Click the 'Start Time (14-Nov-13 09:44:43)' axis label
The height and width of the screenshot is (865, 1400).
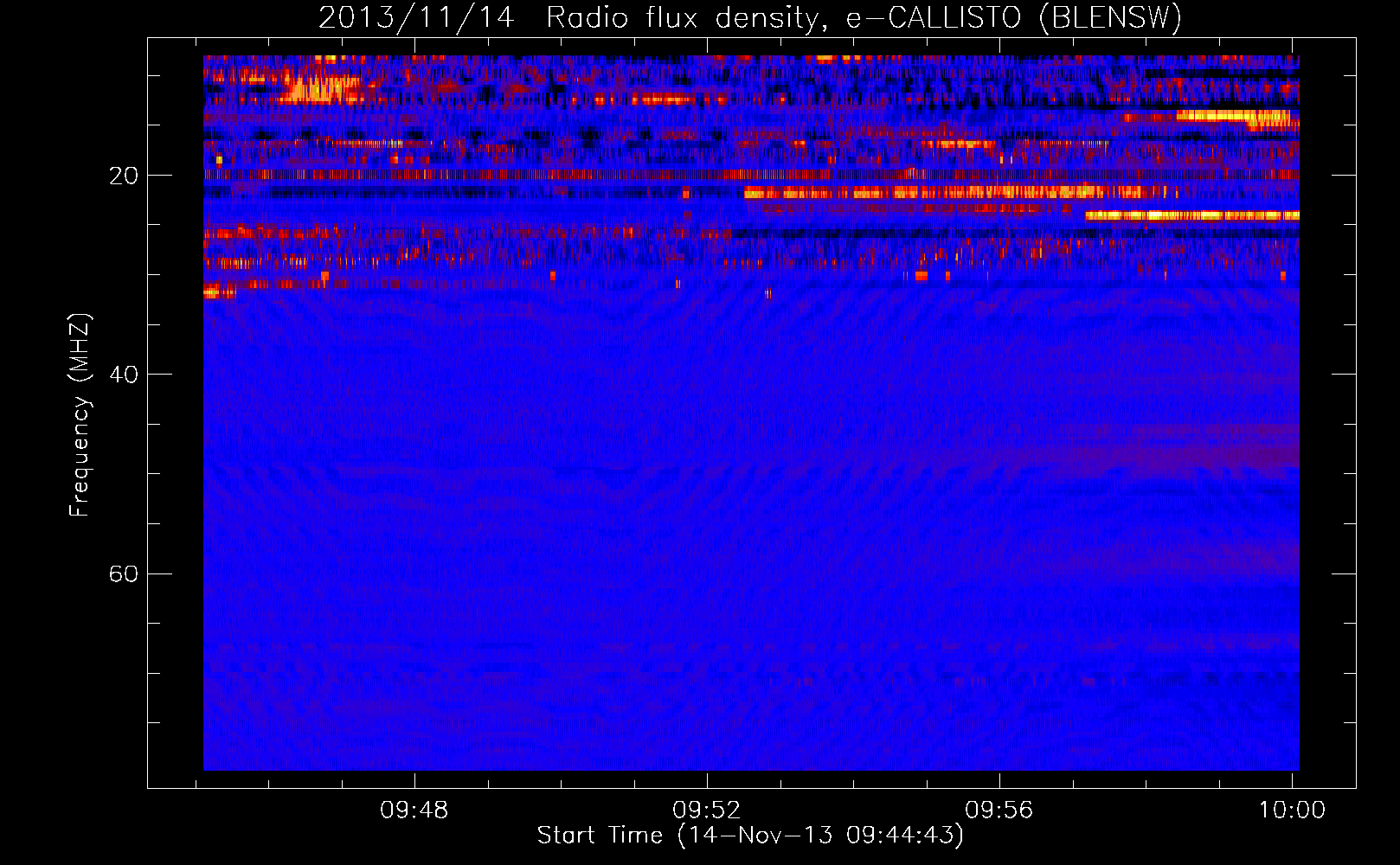pyautogui.click(x=750, y=836)
